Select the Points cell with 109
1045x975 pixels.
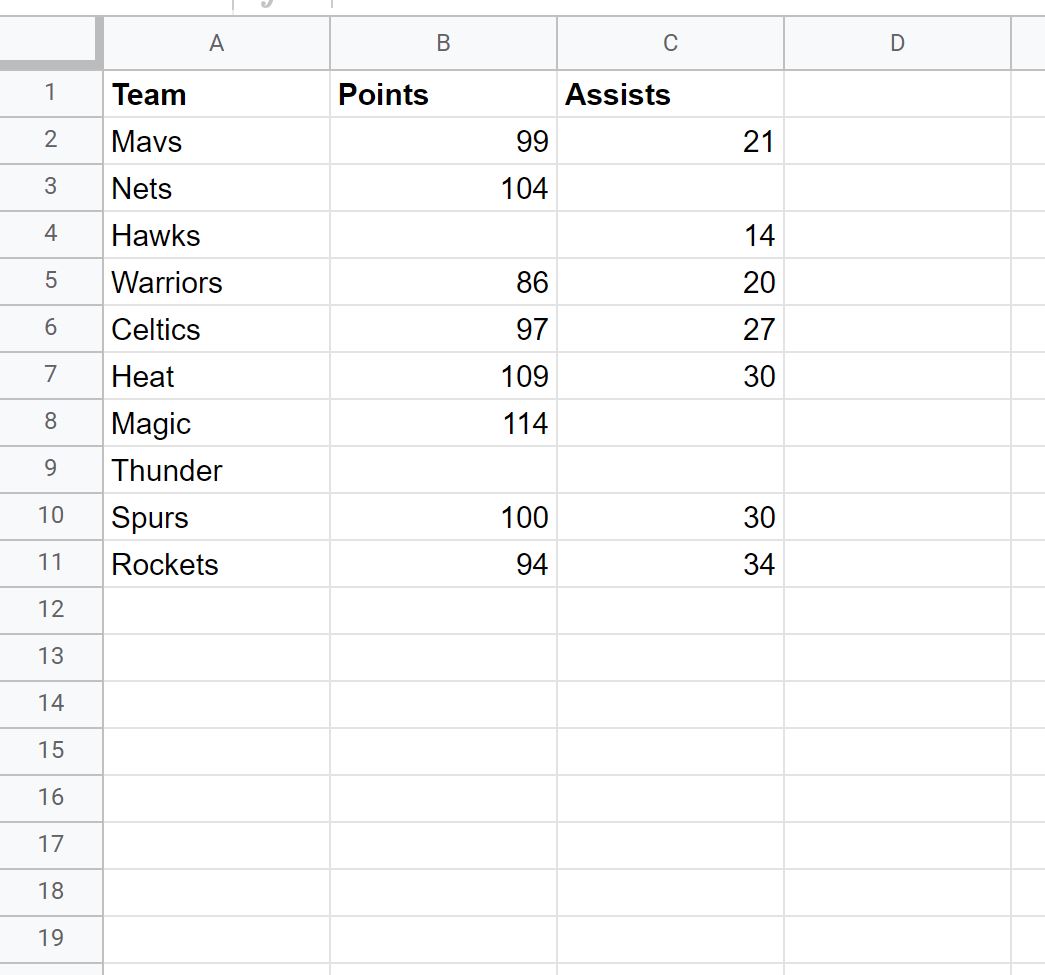(x=443, y=376)
